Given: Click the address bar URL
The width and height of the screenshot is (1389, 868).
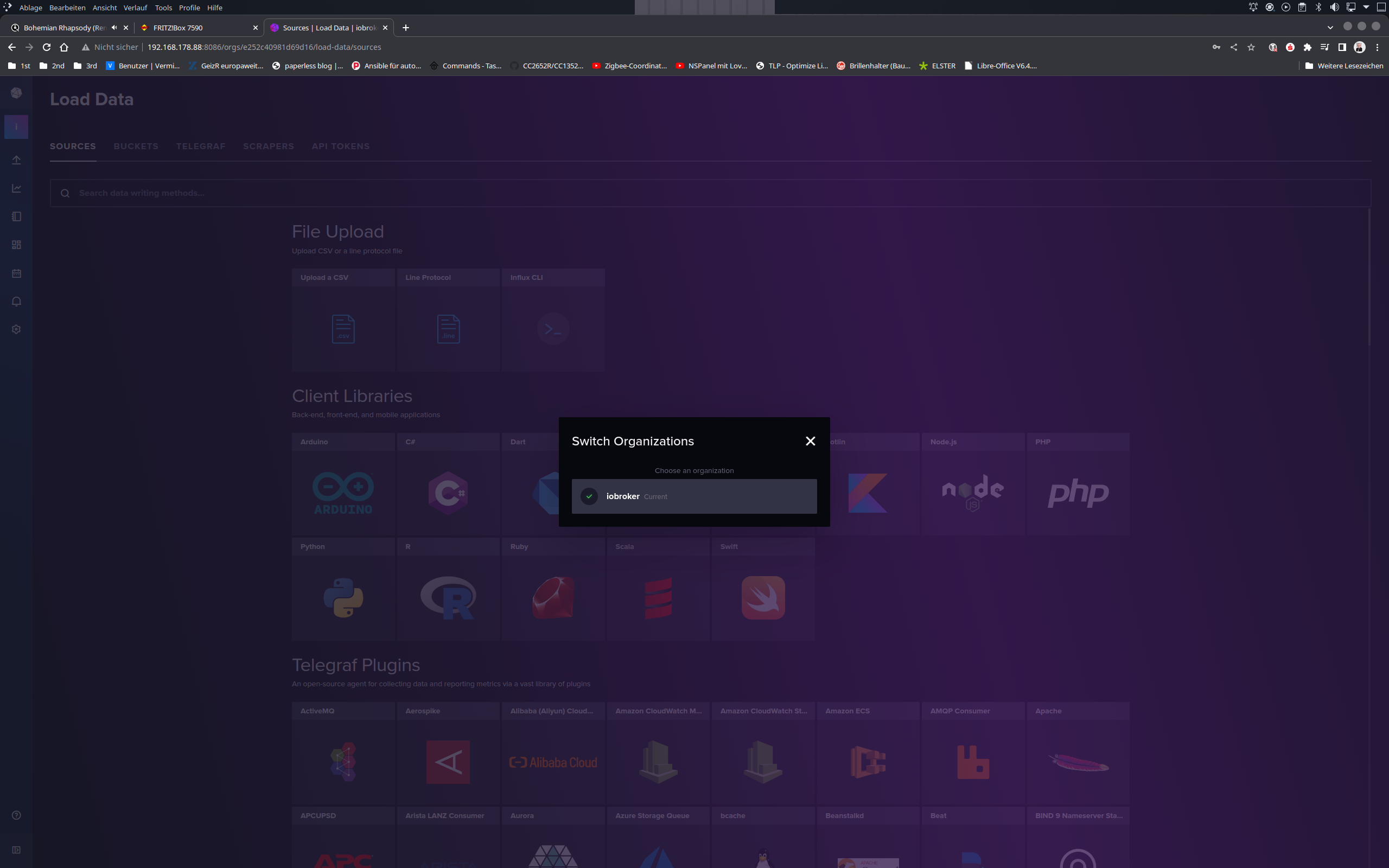Looking at the screenshot, I should (264, 47).
